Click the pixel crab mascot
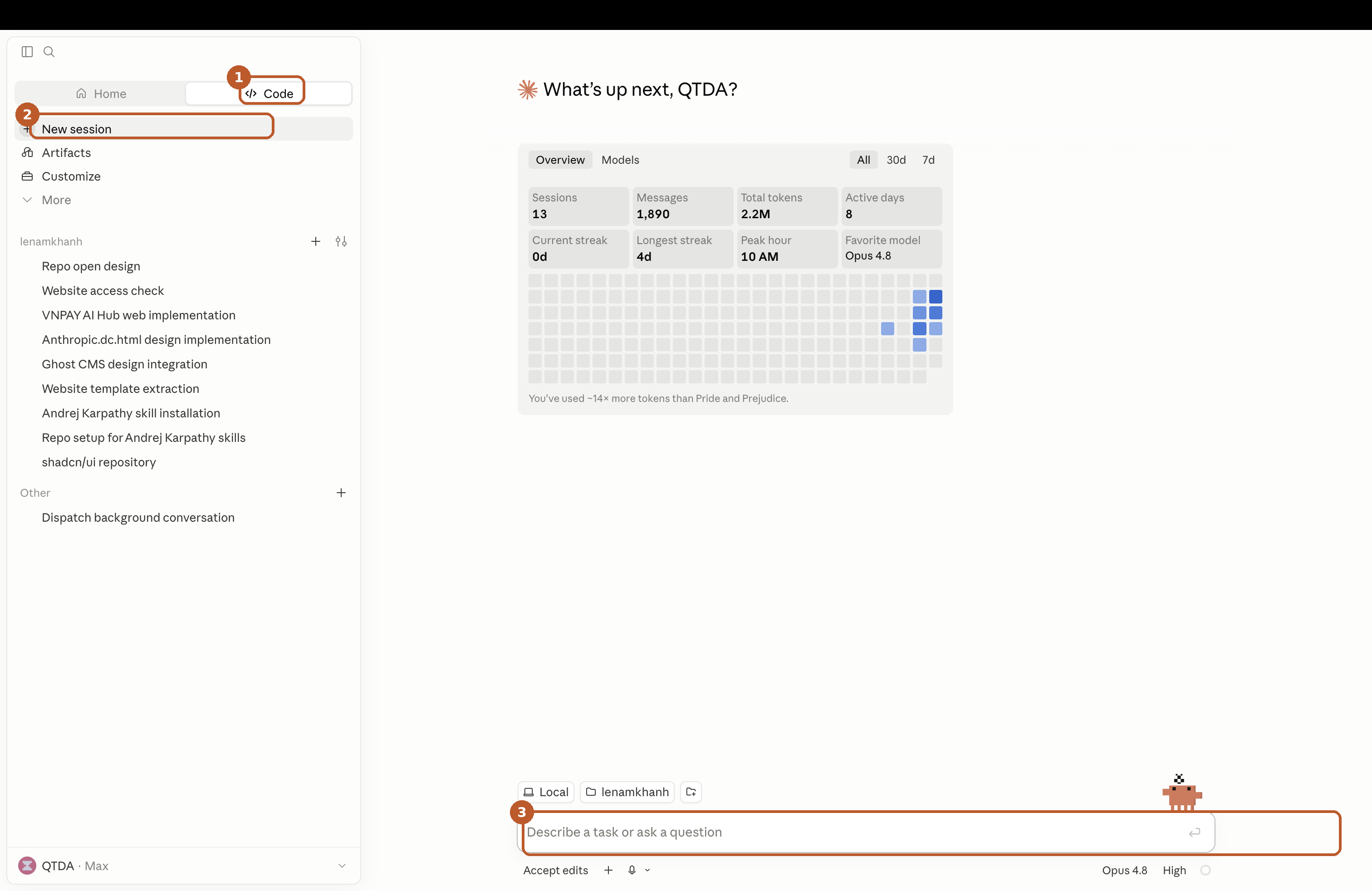This screenshot has width=1372, height=891. click(1182, 793)
